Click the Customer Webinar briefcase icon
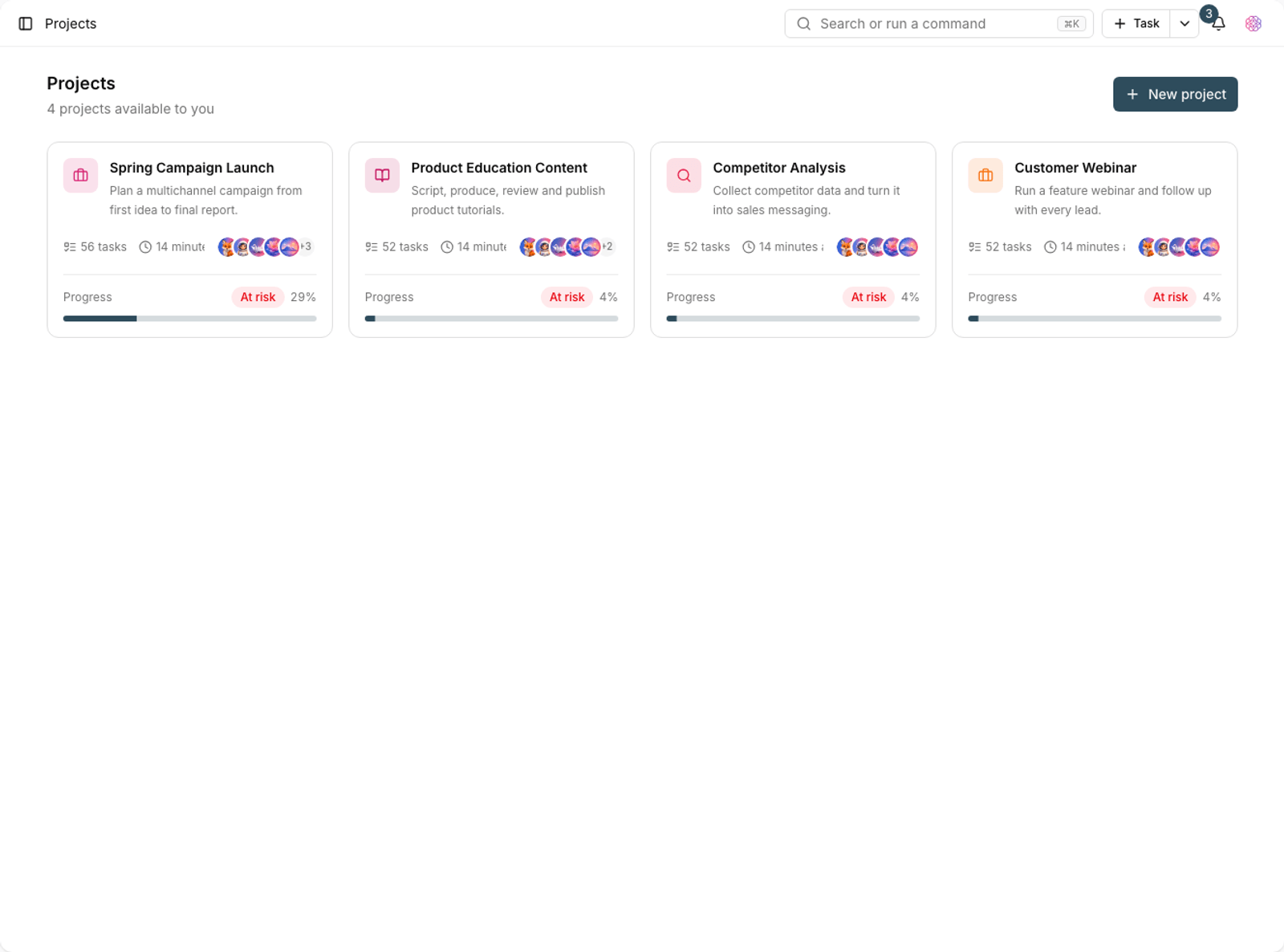The image size is (1284, 952). coord(985,176)
